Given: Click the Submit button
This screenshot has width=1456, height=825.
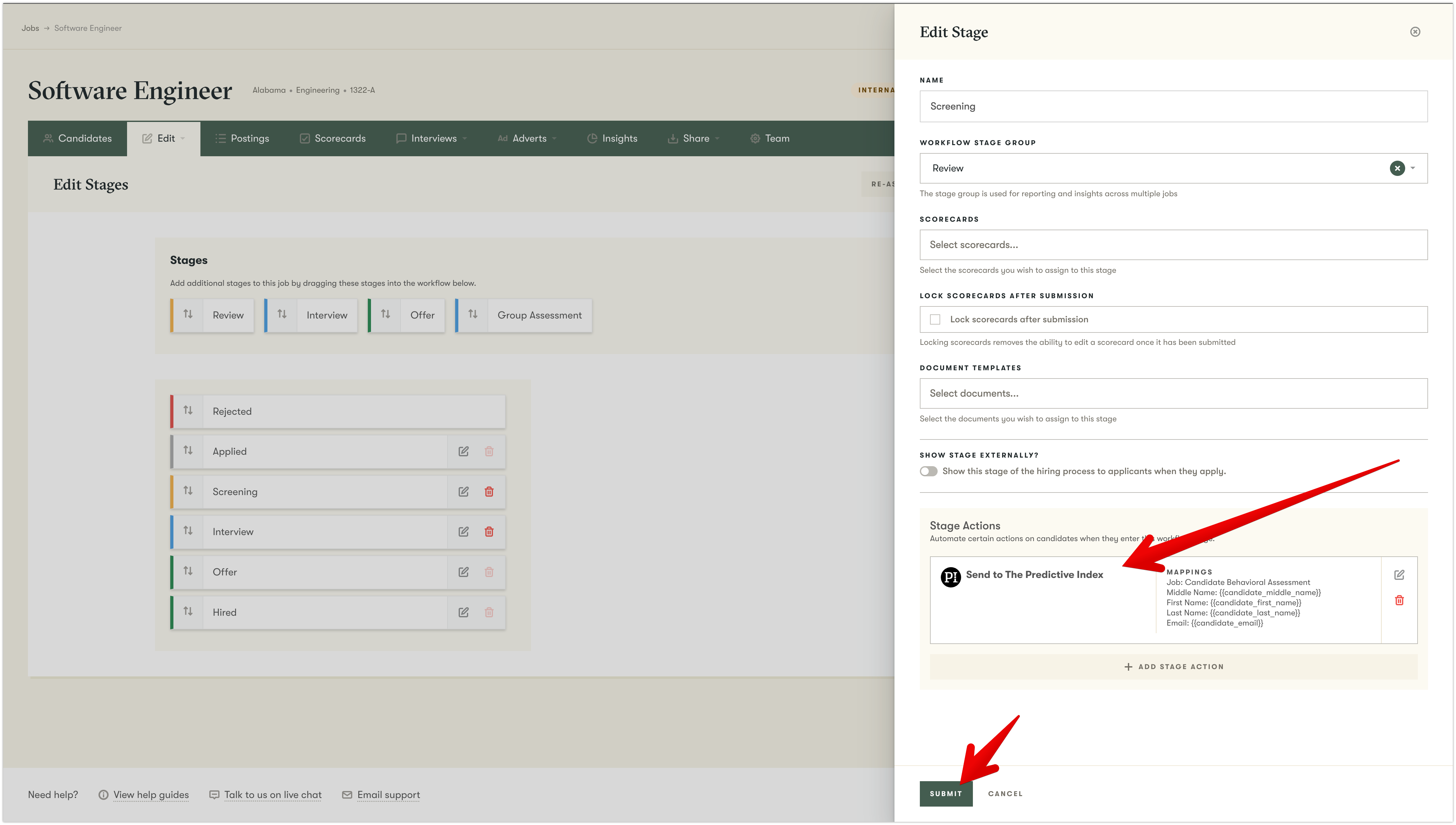Looking at the screenshot, I should pyautogui.click(x=945, y=793).
